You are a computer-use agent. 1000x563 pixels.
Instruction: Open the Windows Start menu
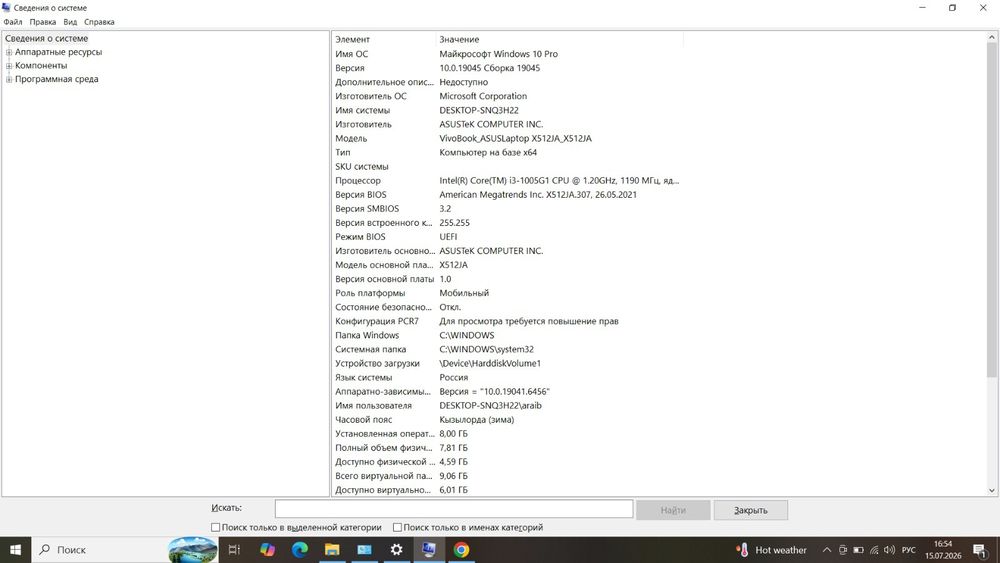click(15, 550)
